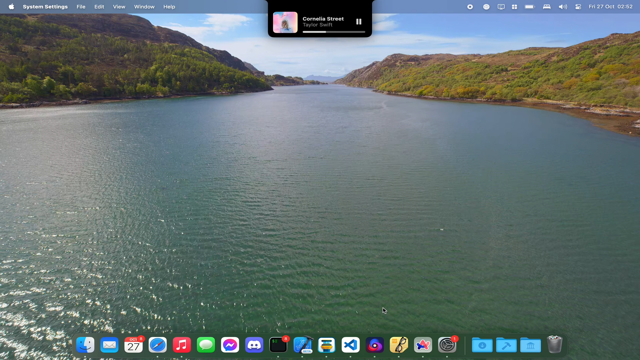This screenshot has height=360, width=640.
Task: Open the Edit menu
Action: point(99,7)
